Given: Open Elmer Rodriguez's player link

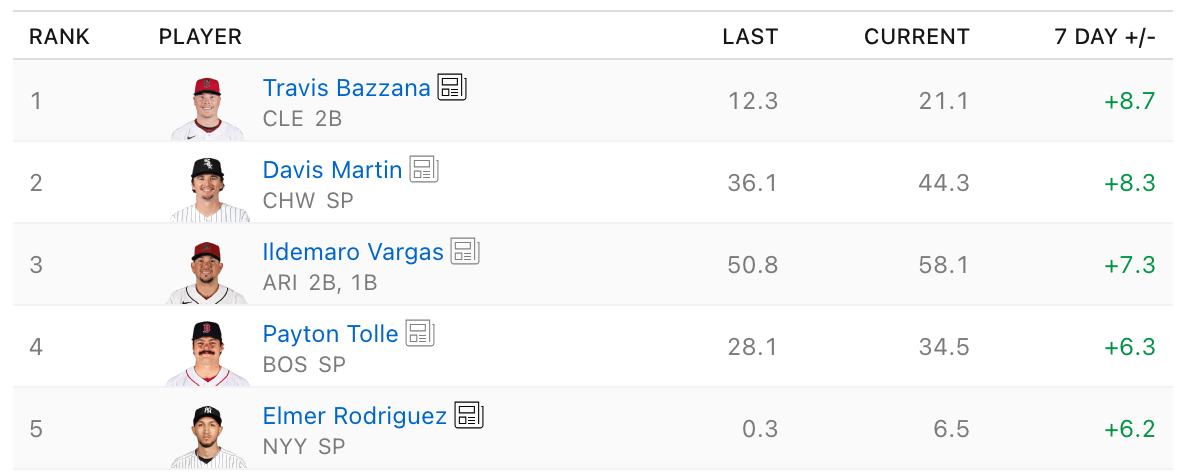Looking at the screenshot, I should click(354, 416).
